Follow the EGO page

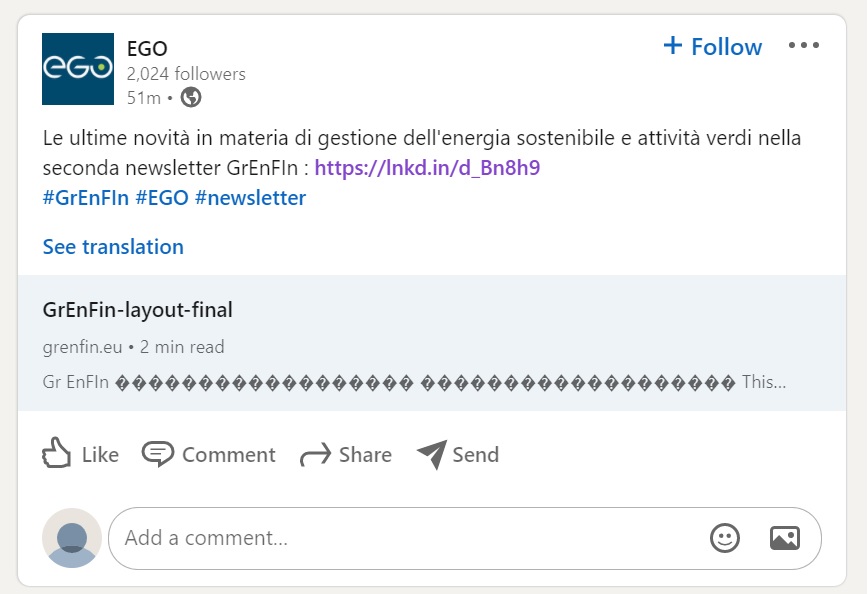tap(713, 47)
